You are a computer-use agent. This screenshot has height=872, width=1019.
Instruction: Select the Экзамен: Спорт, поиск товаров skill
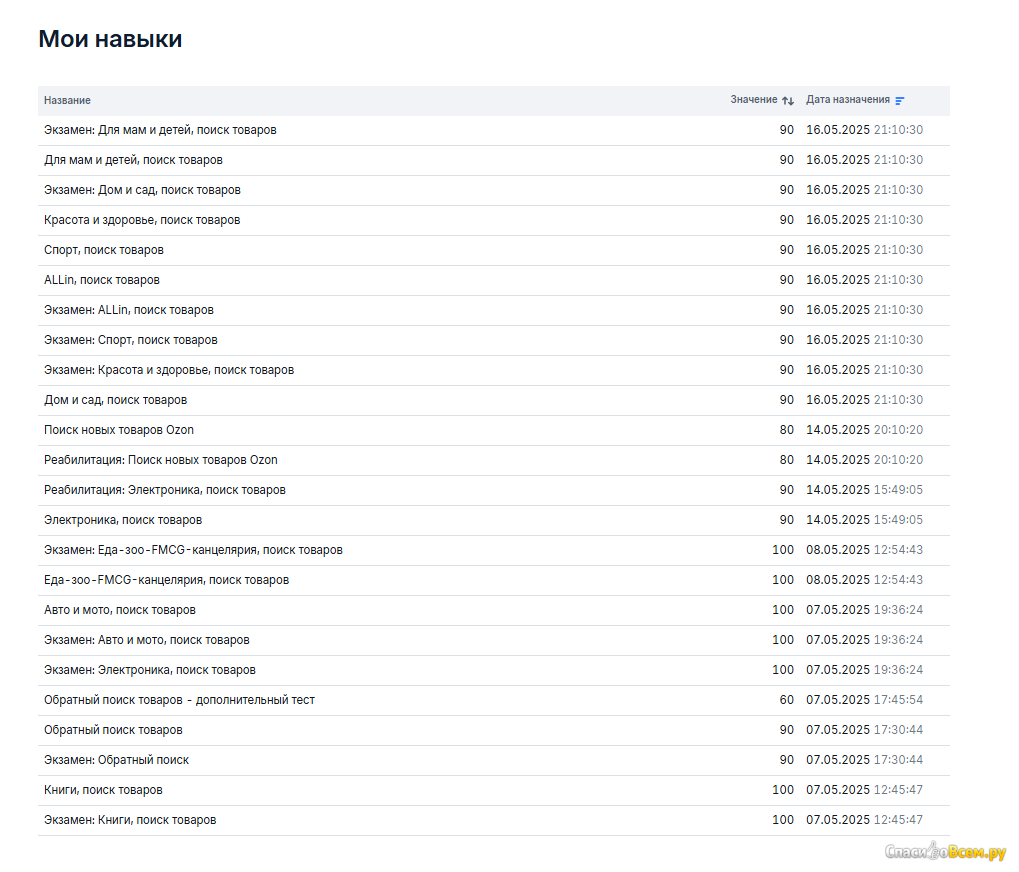tap(131, 340)
